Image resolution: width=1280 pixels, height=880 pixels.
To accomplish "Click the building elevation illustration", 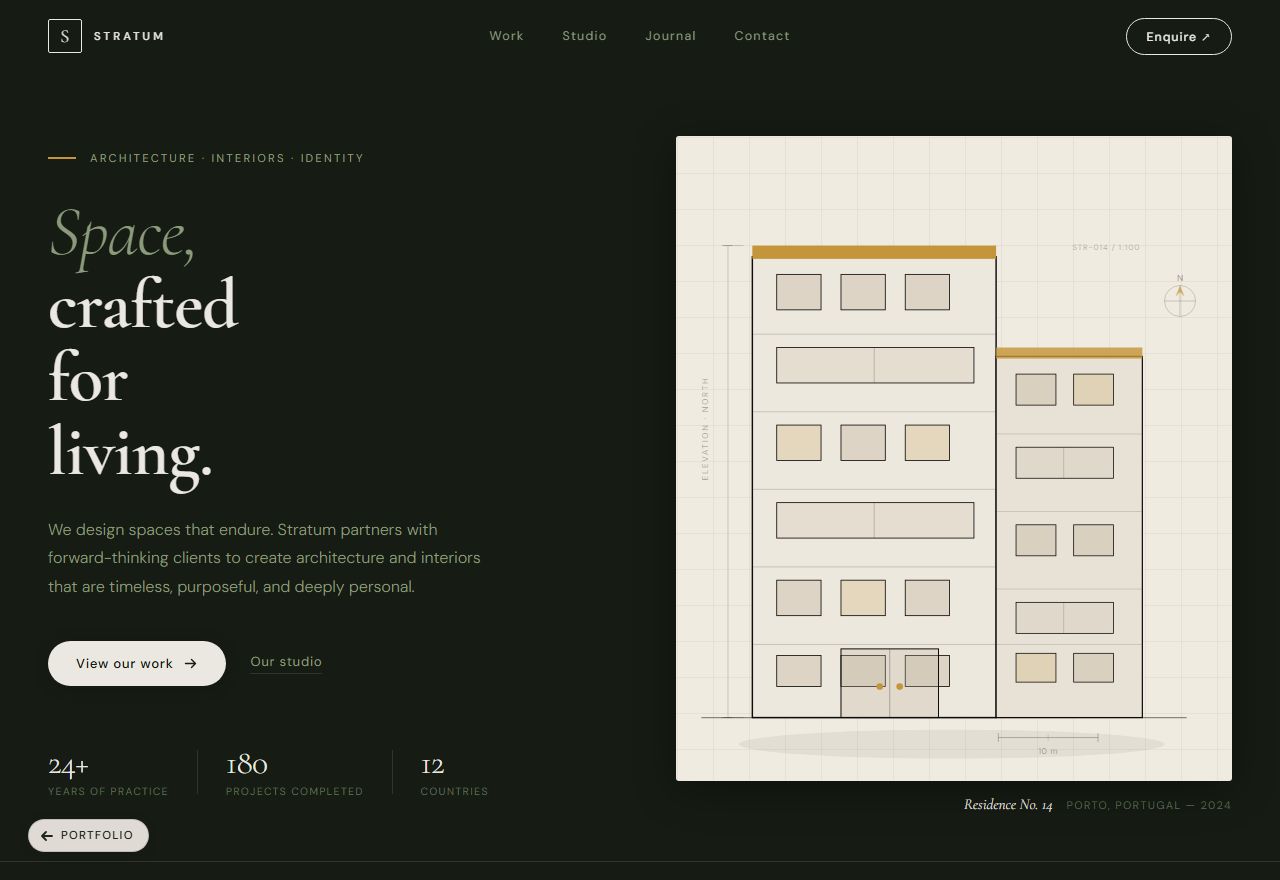I will 954,458.
